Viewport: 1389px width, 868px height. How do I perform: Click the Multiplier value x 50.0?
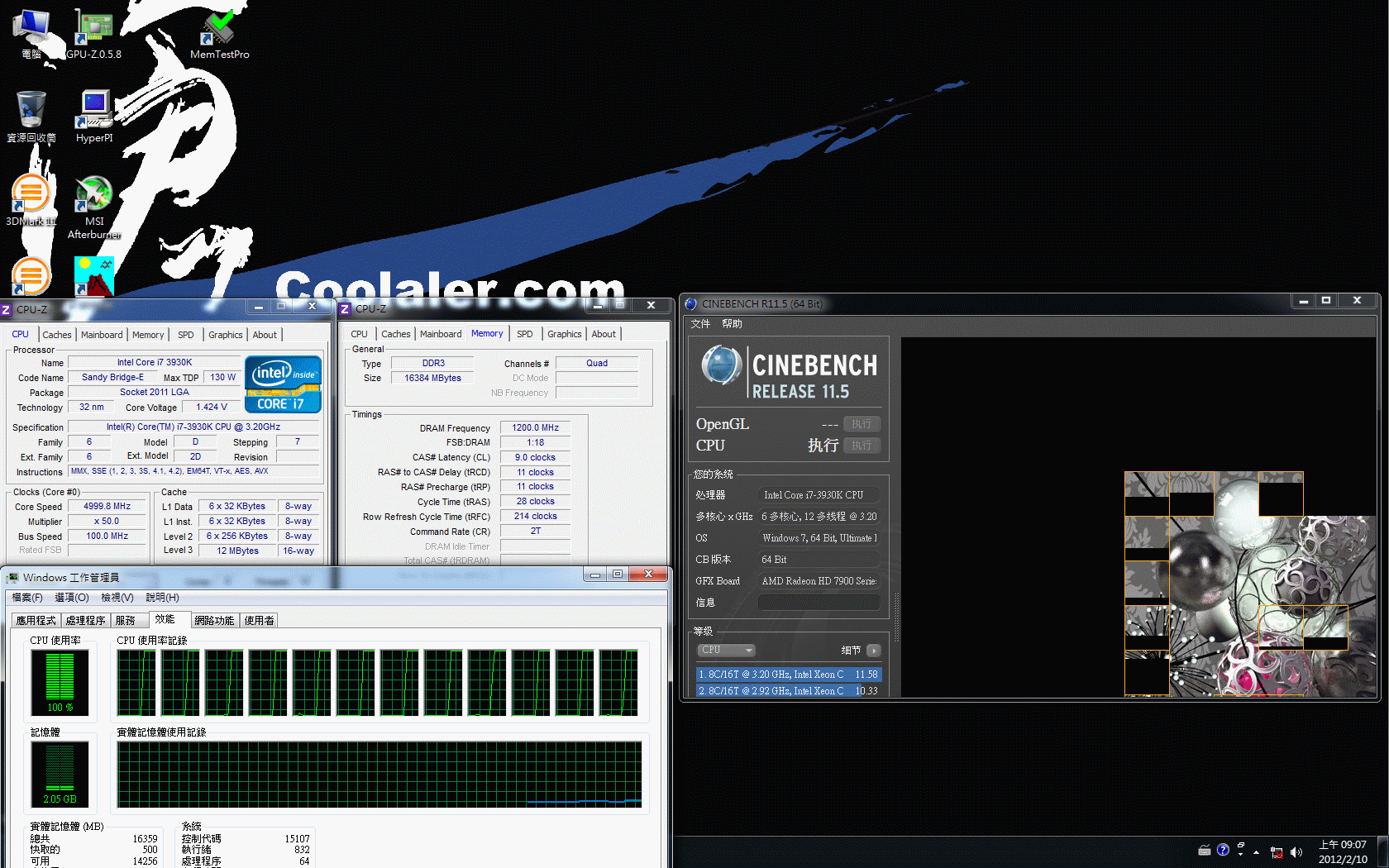pos(107,521)
